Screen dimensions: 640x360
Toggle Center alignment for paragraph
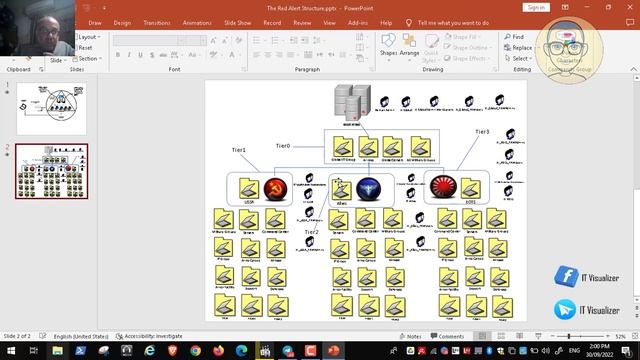tap(268, 55)
